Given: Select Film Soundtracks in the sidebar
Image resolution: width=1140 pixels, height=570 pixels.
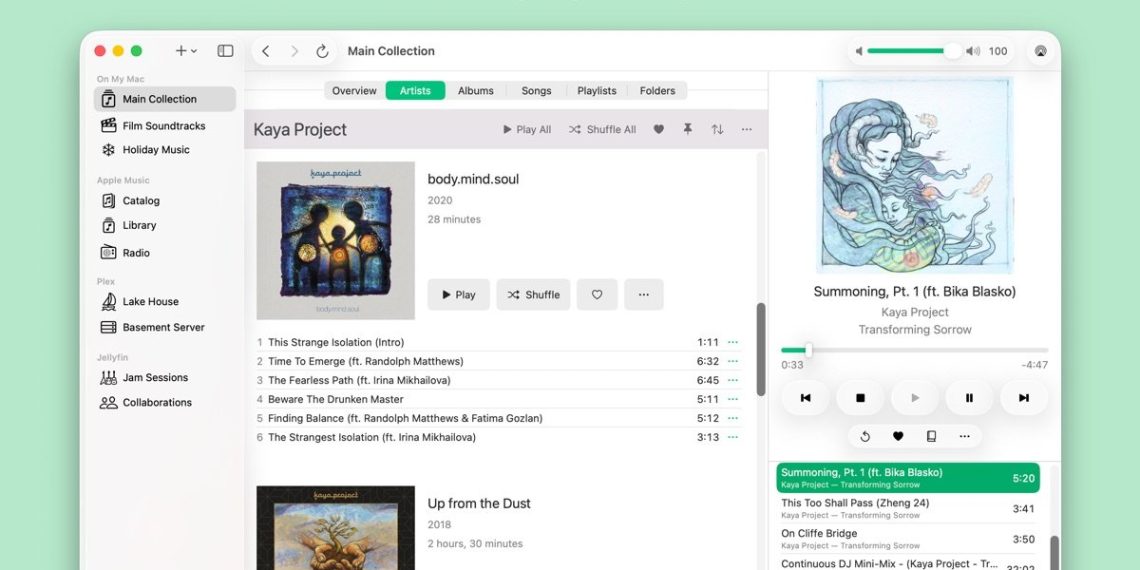Looking at the screenshot, I should pos(164,126).
